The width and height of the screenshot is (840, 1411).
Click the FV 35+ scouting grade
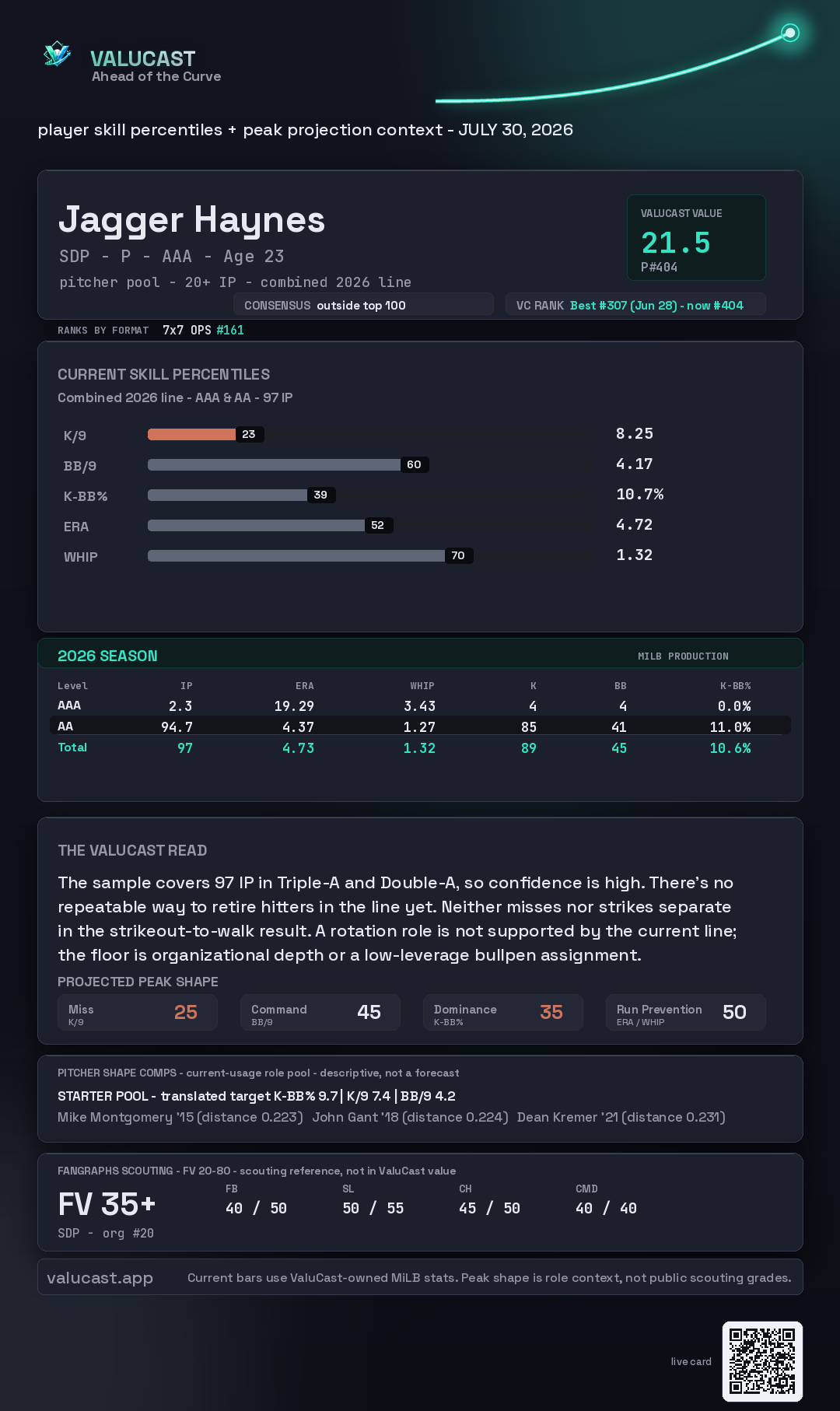tap(107, 1204)
